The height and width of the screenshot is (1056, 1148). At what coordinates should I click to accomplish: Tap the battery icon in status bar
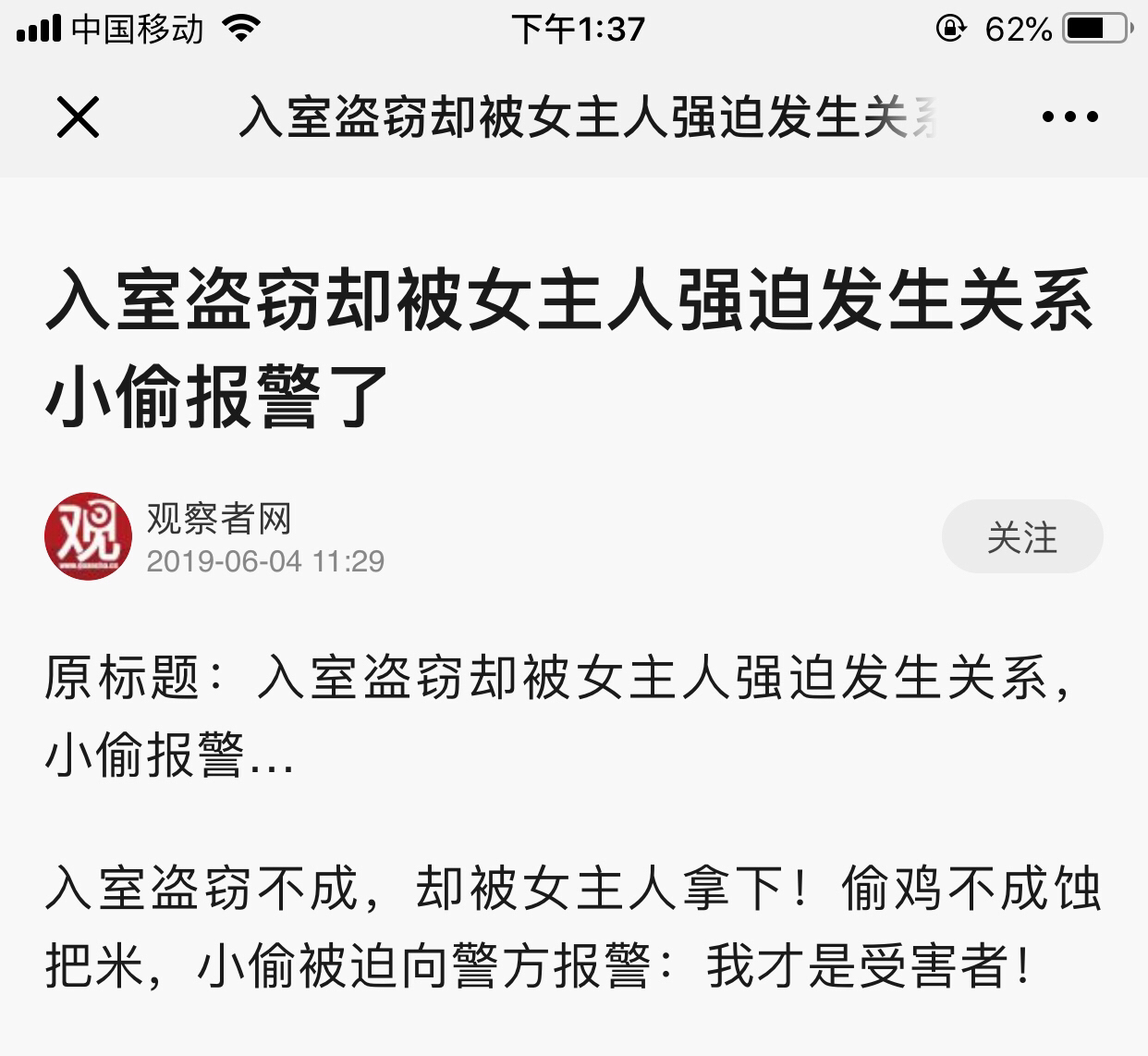pyautogui.click(x=1099, y=29)
